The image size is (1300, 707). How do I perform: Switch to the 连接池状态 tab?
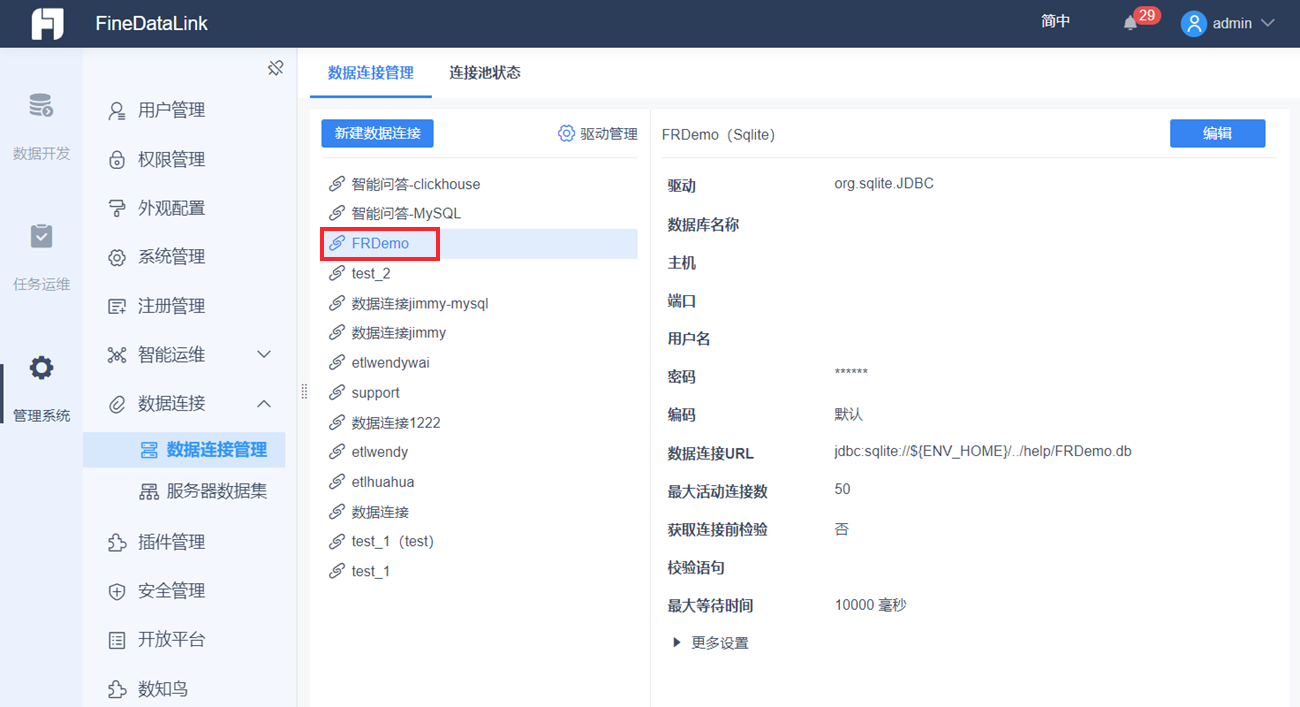(x=484, y=72)
